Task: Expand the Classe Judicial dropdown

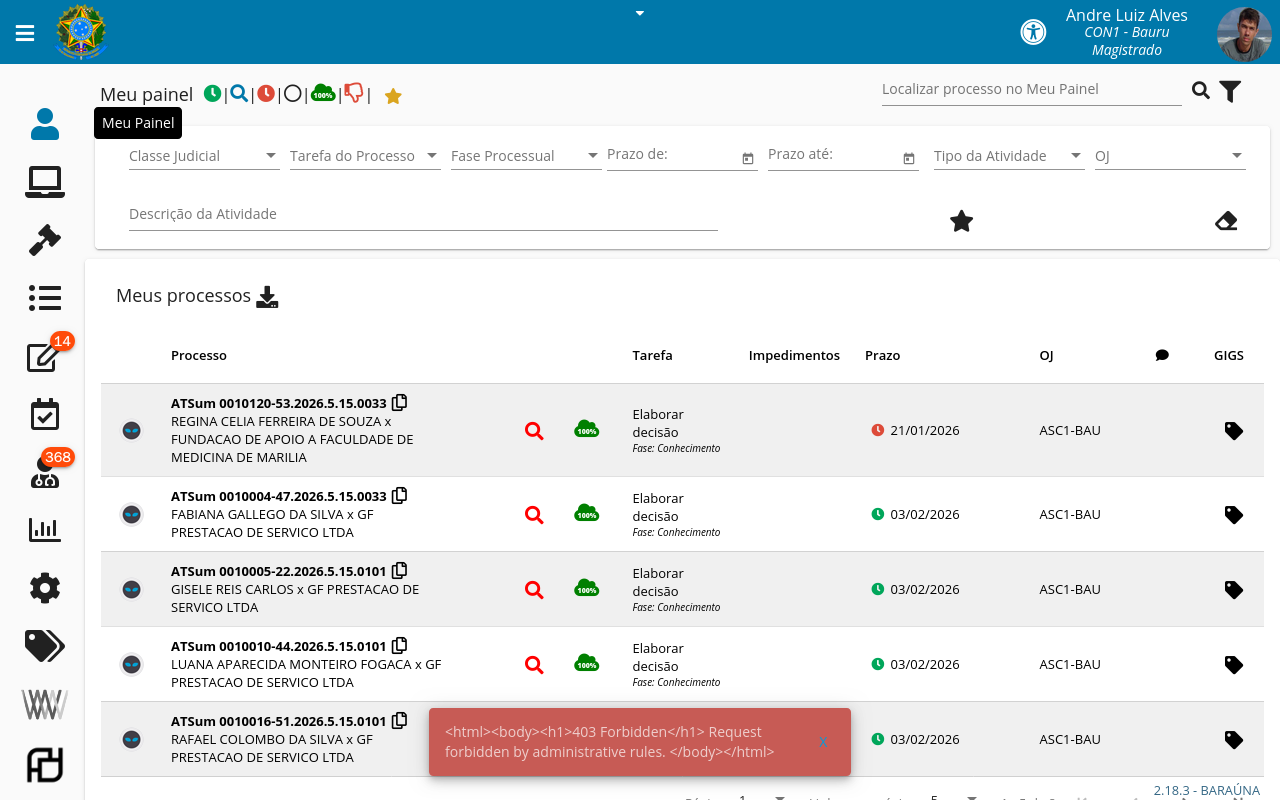Action: pos(204,156)
